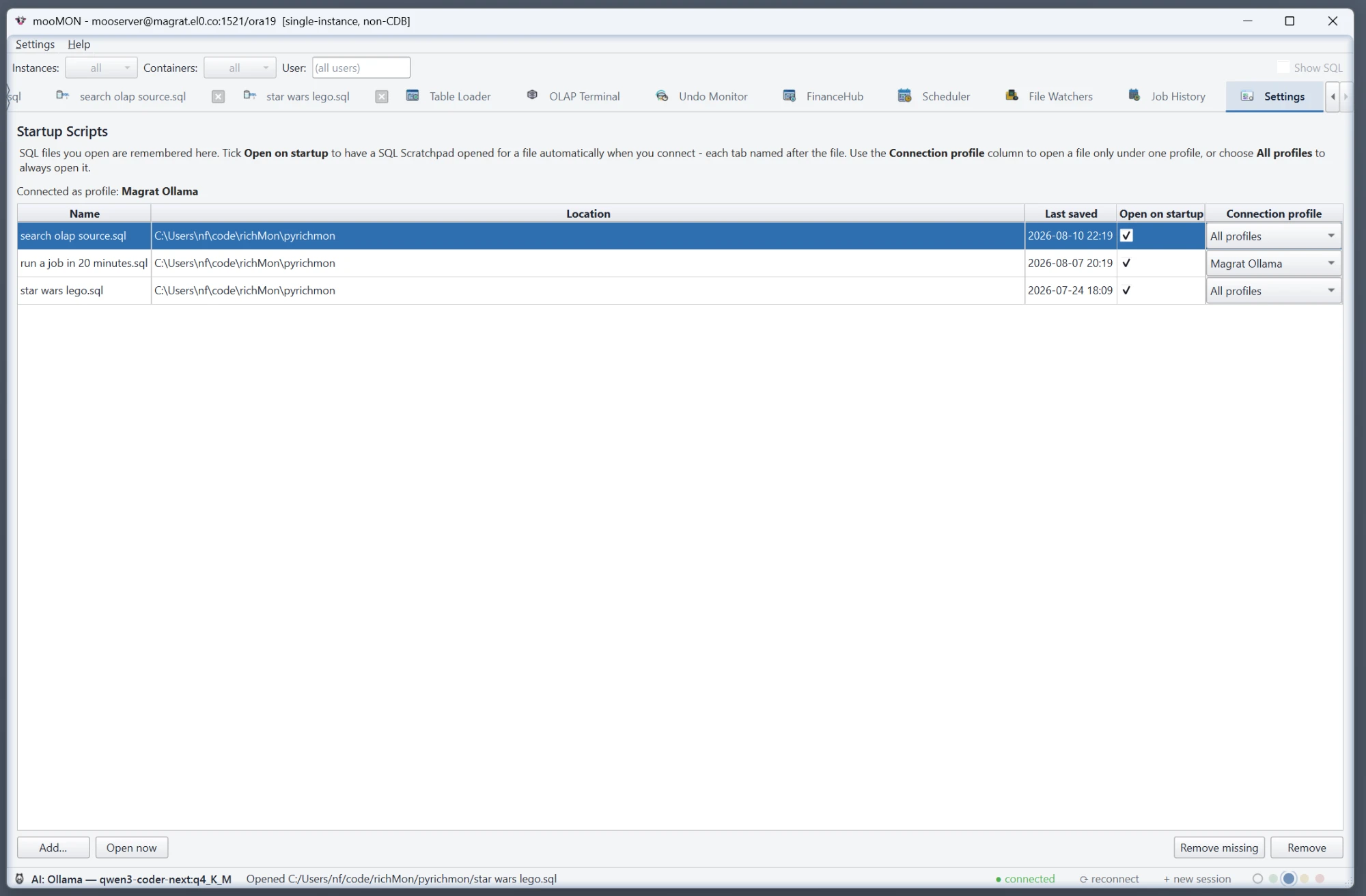The height and width of the screenshot is (896, 1366).
Task: Click the mooMON app icon in title bar
Action: 20,20
